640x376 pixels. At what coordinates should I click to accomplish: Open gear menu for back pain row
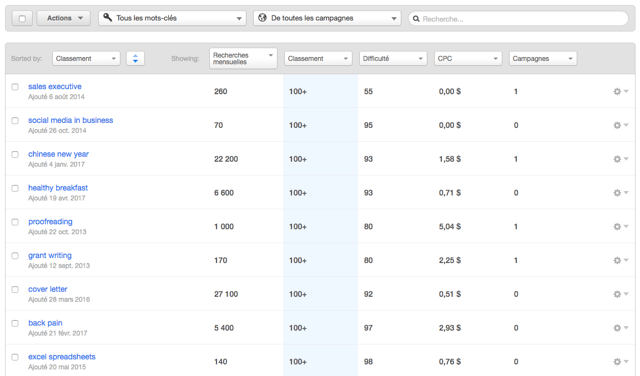[620, 328]
